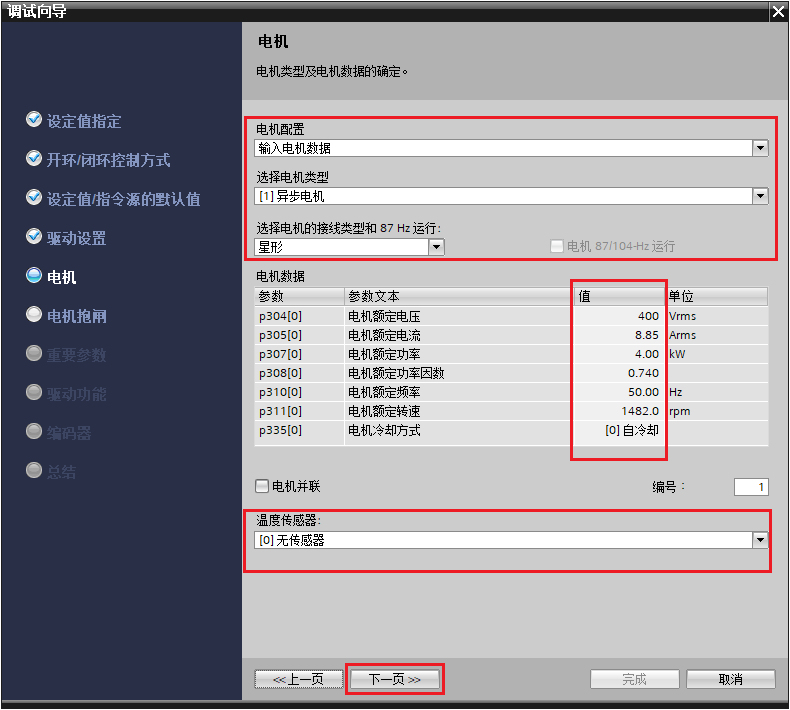The height and width of the screenshot is (710, 790).
Task: Expand the 选择电机类型 dropdown
Action: click(760, 196)
